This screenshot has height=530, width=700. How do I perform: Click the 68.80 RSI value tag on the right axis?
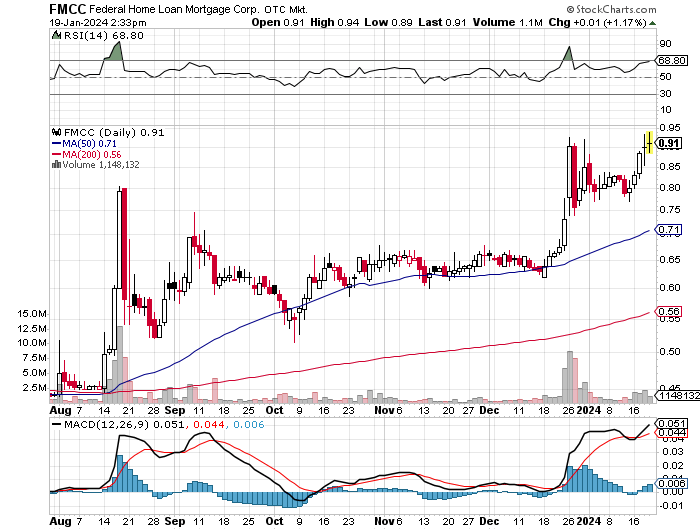[x=672, y=60]
